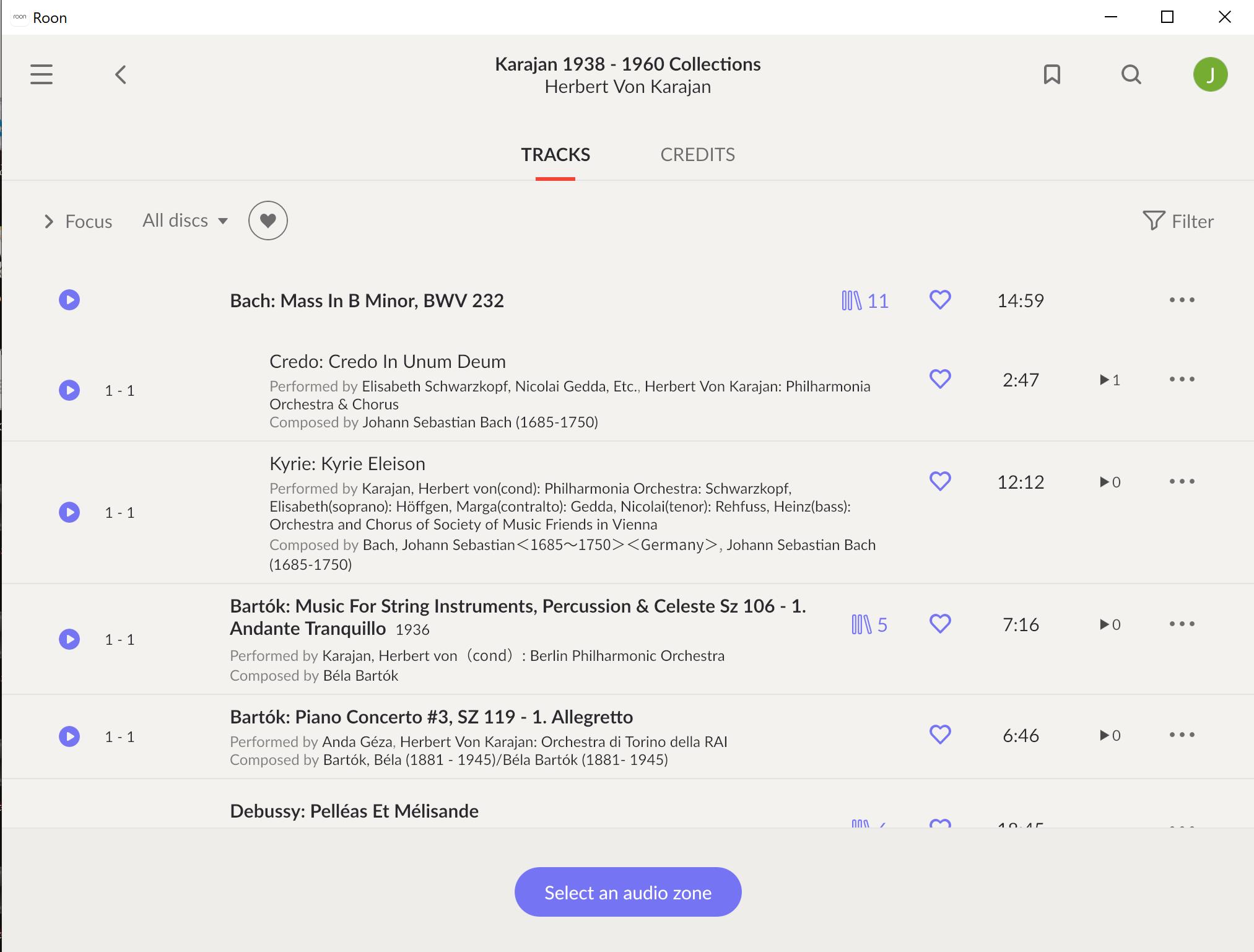The image size is (1254, 952).
Task: Favorite Bartók: Piano Concerto #3
Action: click(939, 735)
